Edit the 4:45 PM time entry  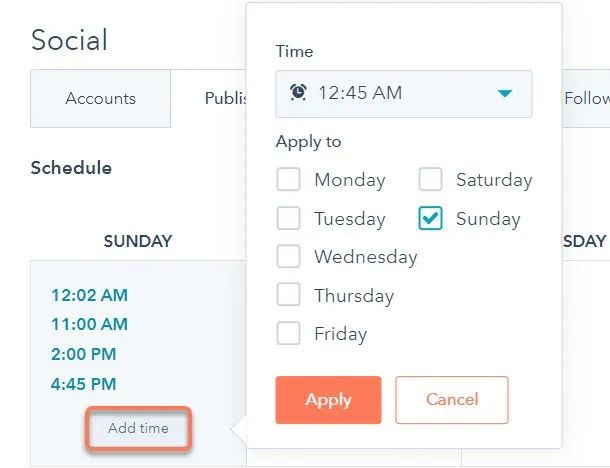84,384
